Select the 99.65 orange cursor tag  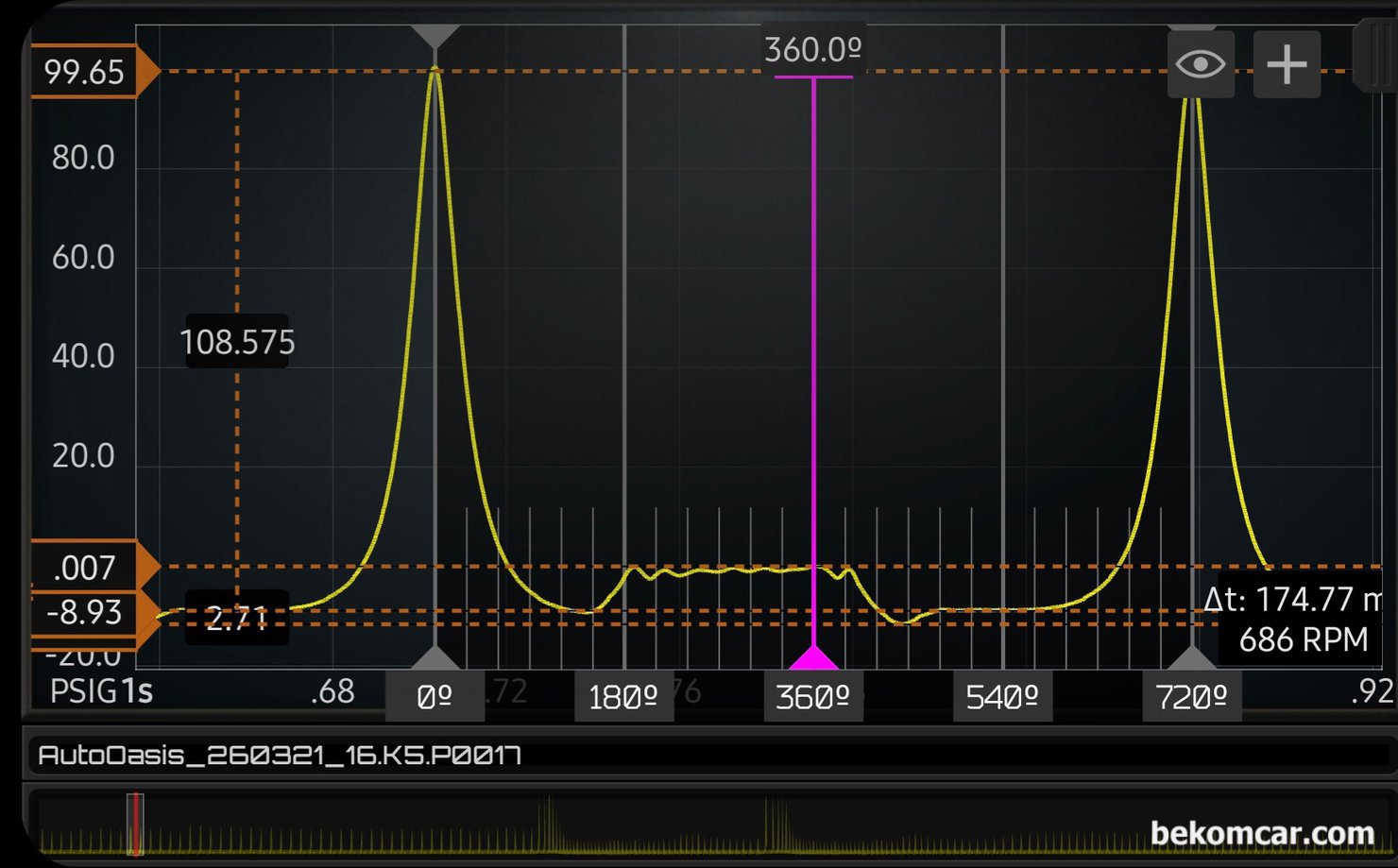(86, 72)
